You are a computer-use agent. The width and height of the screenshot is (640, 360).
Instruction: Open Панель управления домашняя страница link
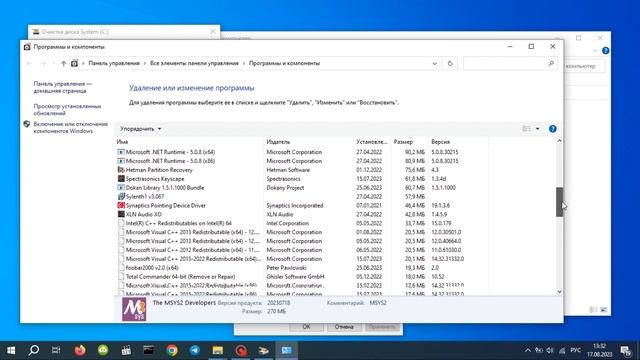pos(63,87)
